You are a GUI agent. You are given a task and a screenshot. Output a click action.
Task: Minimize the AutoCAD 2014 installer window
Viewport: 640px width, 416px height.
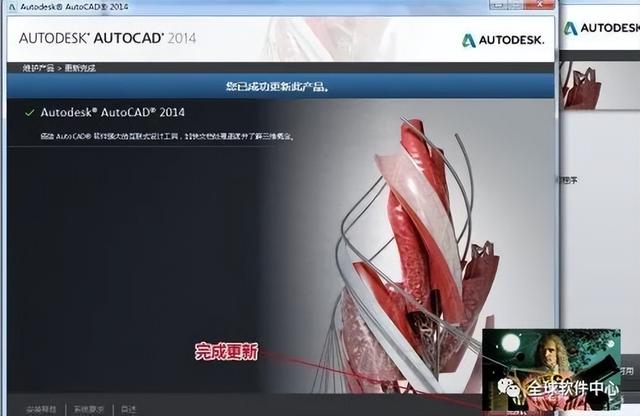[499, 4]
